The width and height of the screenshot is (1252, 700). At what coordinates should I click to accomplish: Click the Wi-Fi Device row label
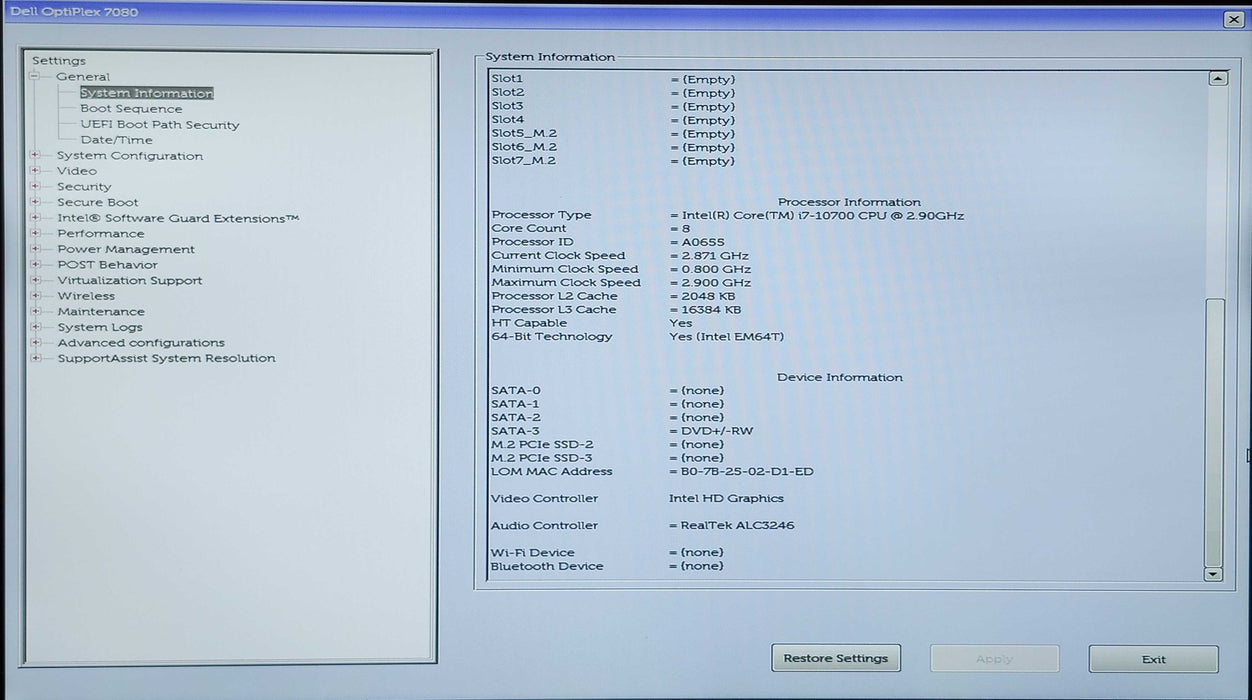coord(532,553)
